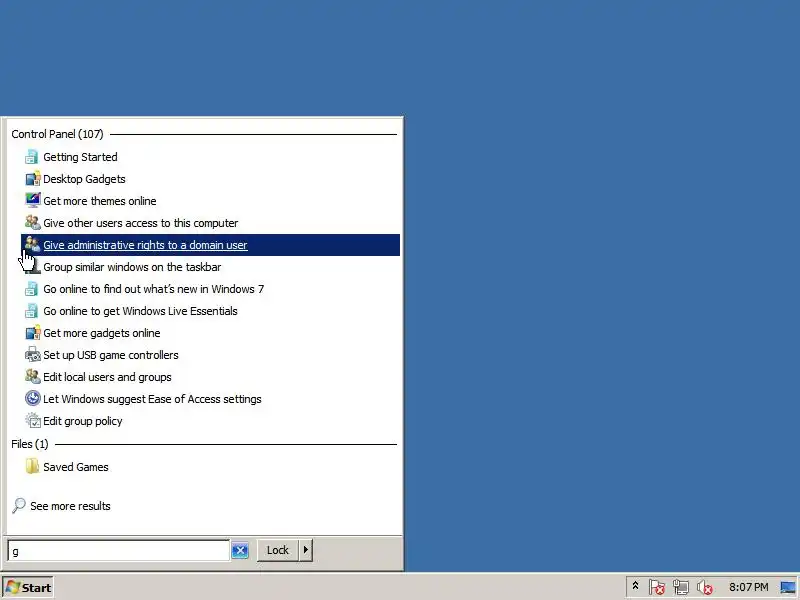Click the Get more gadgets online icon

point(32,333)
